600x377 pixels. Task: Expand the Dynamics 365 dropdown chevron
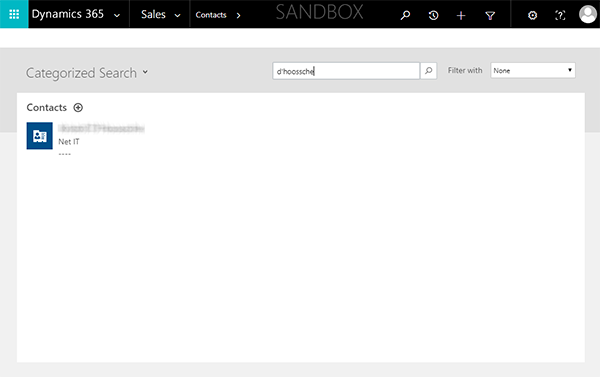[117, 16]
